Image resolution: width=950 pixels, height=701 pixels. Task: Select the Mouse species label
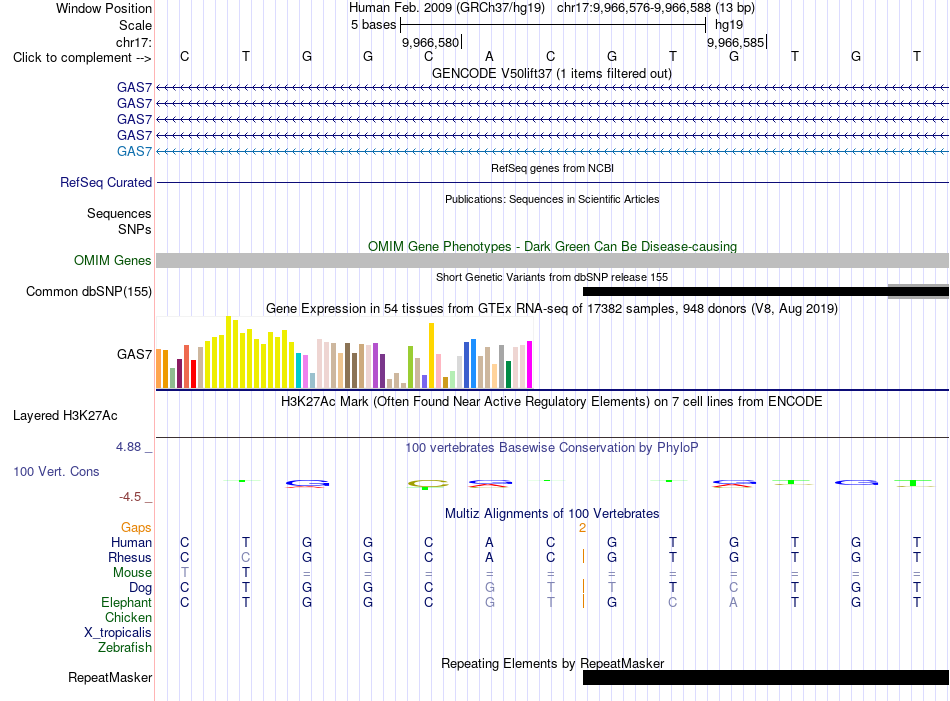pos(132,573)
